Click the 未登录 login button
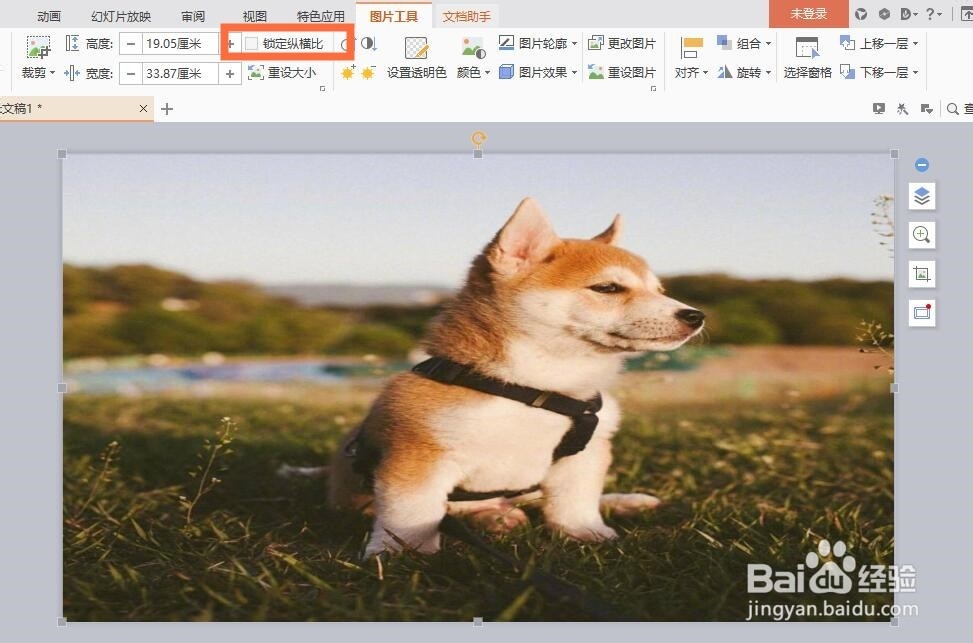Viewport: 973px width, 643px height. 809,14
